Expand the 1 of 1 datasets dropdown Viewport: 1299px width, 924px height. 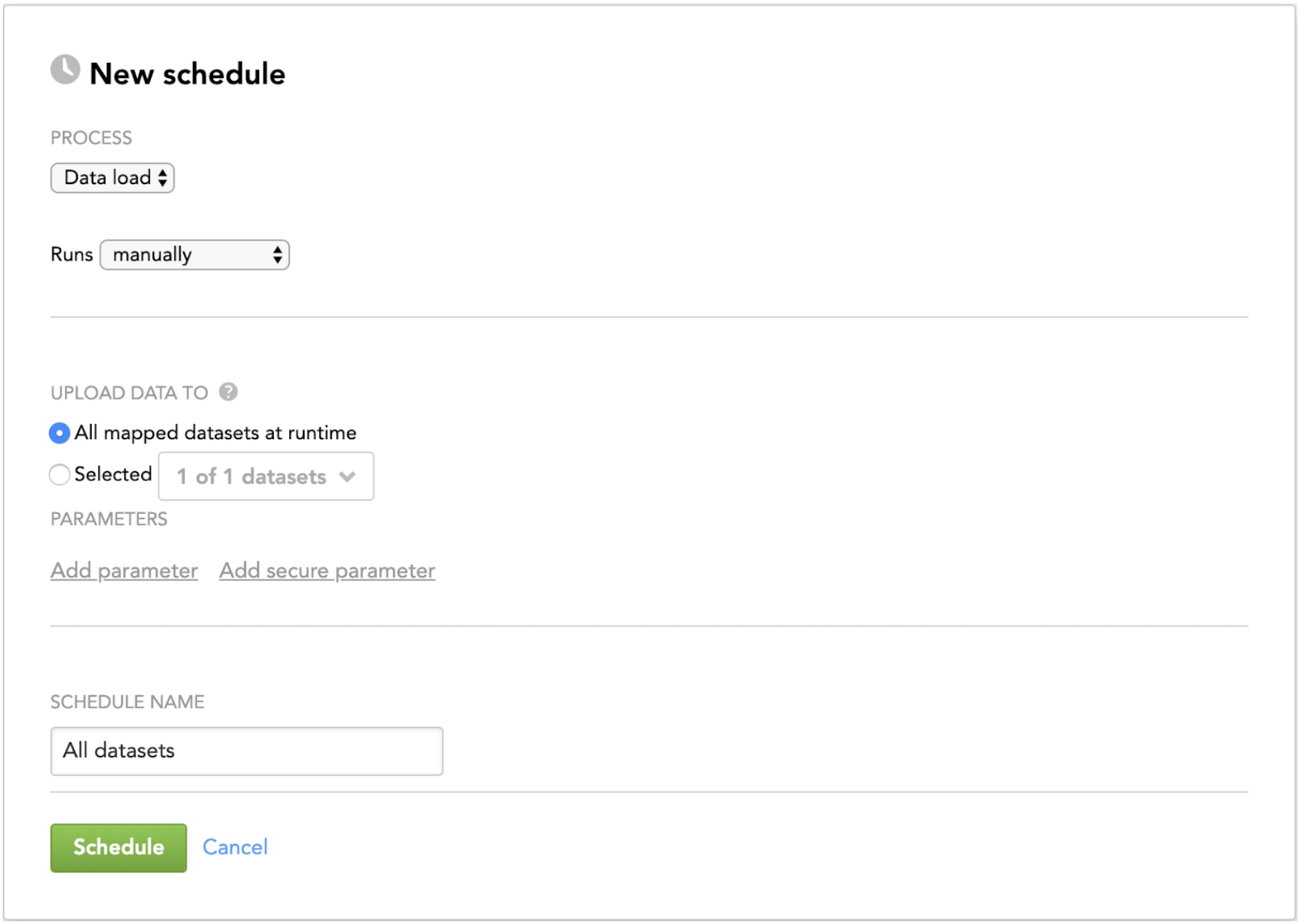coord(266,477)
